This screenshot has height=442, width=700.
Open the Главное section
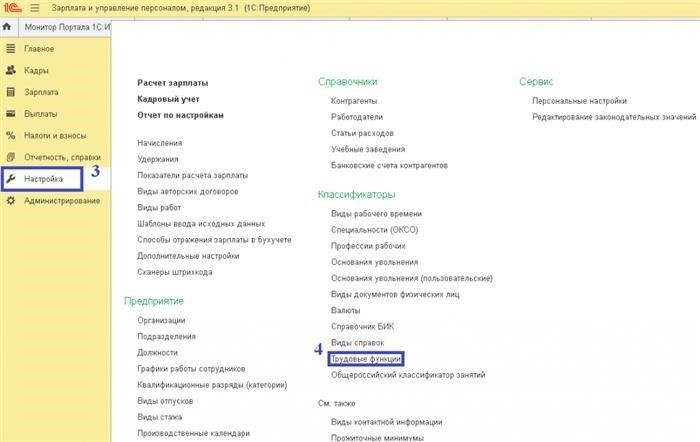coord(39,49)
